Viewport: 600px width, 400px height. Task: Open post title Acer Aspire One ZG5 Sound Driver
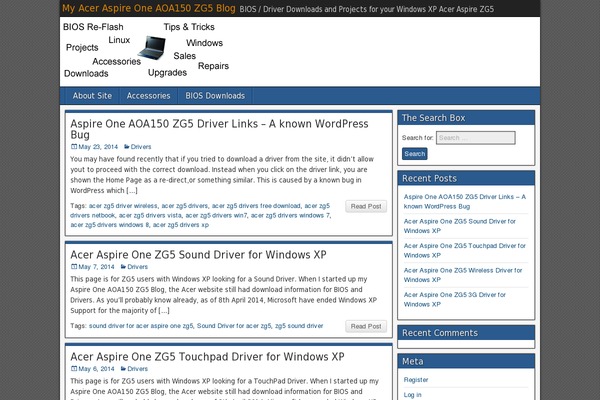coord(198,255)
